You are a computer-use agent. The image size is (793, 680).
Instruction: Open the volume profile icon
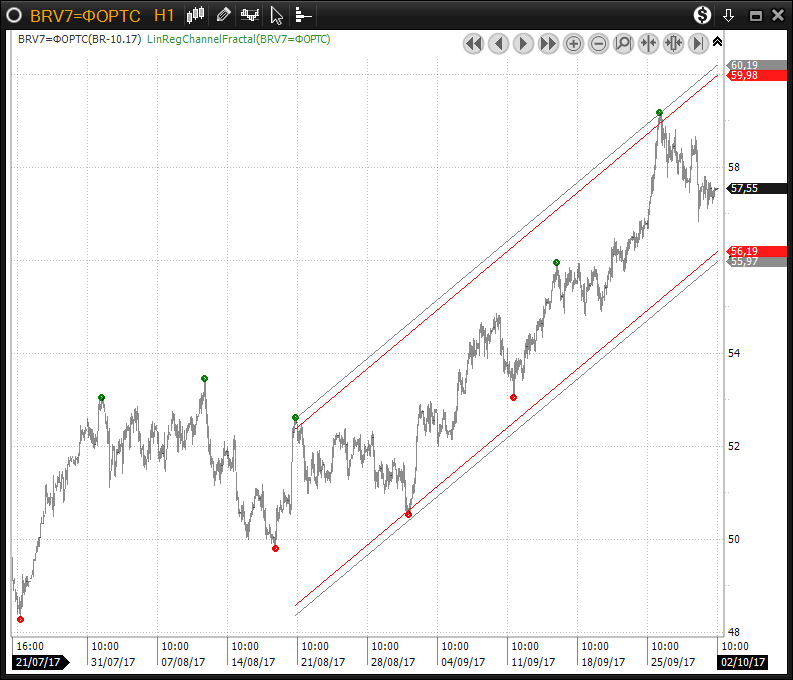click(303, 15)
